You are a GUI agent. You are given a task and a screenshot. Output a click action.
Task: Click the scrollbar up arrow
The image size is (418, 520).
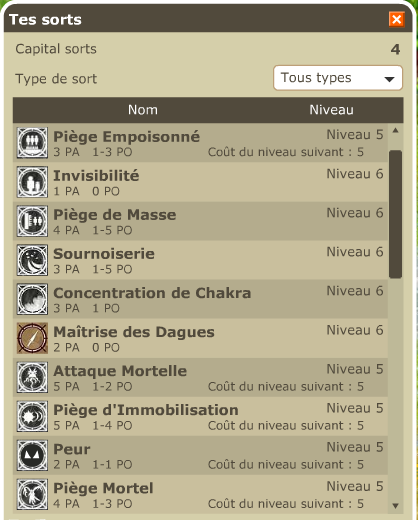point(396,131)
